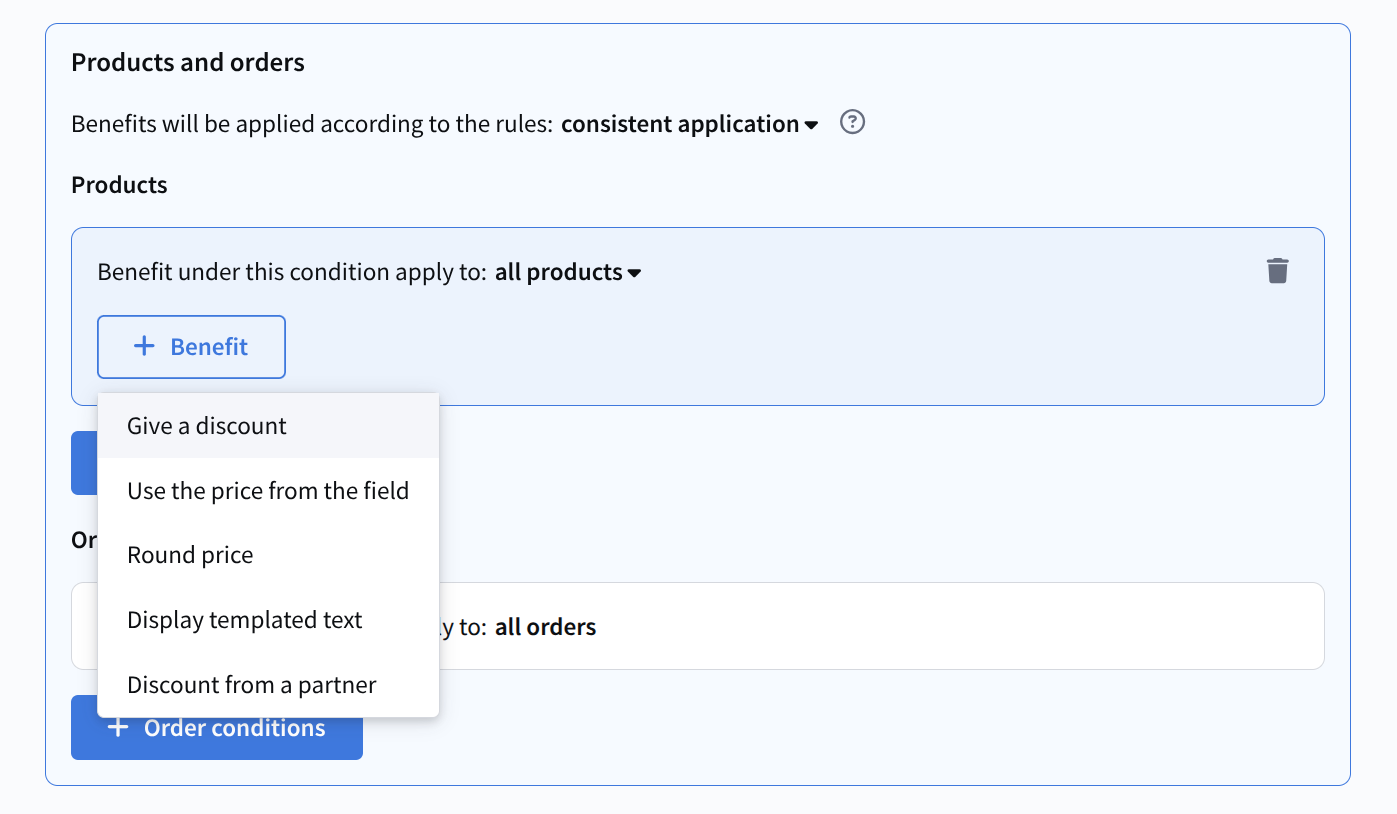Screen dimensions: 1397x814
Task: Expand the caret after 'all products'
Action: click(x=634, y=273)
